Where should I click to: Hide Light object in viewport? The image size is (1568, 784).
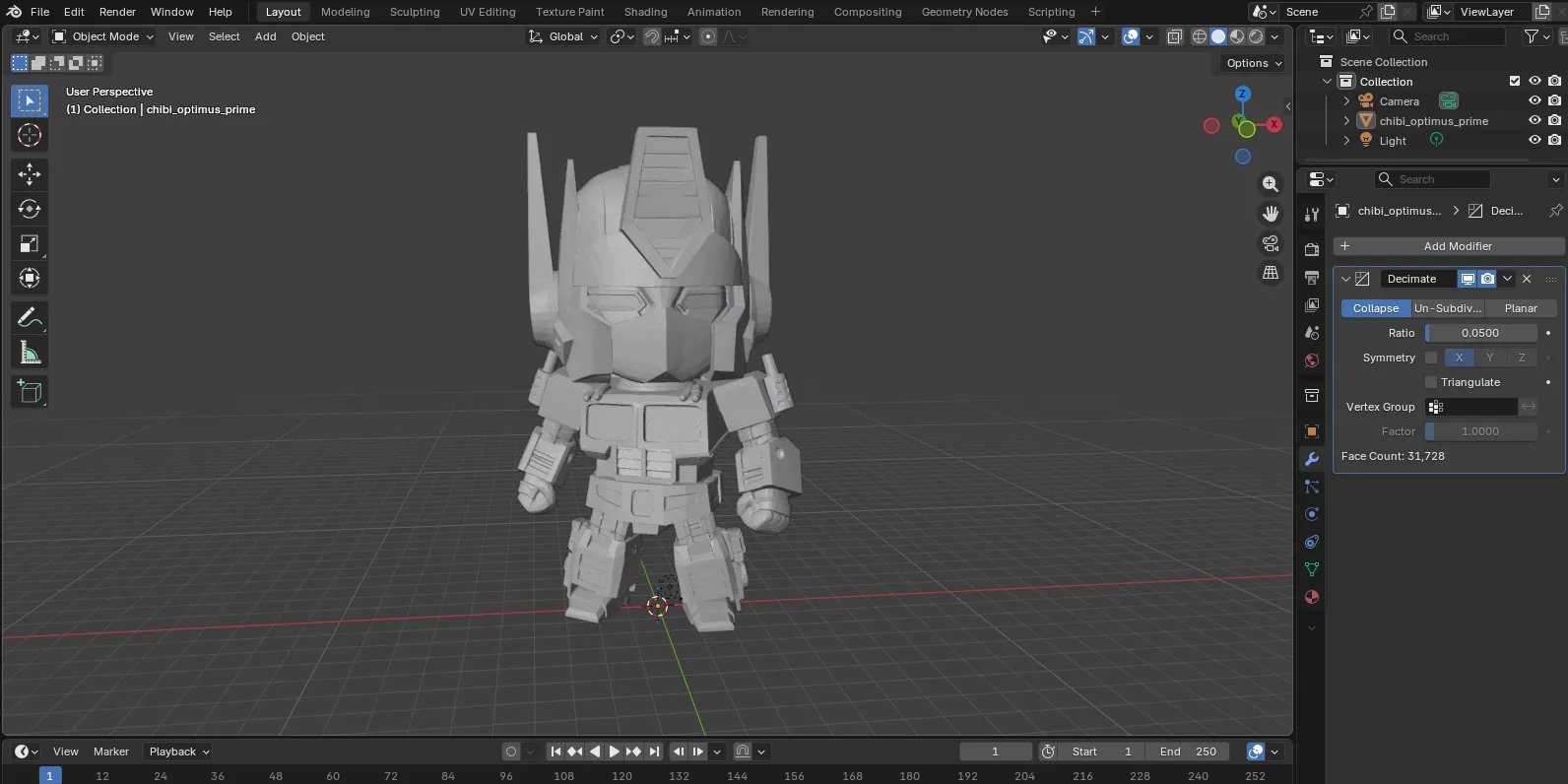1535,140
